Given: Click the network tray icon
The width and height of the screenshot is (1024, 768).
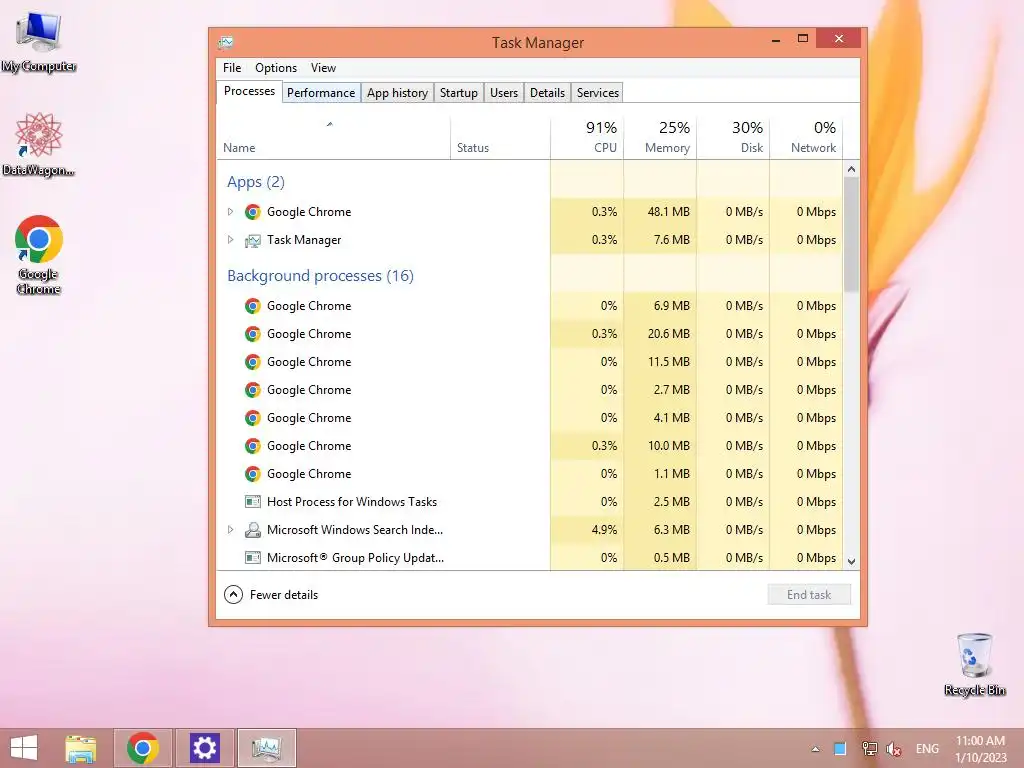Looking at the screenshot, I should 869,748.
